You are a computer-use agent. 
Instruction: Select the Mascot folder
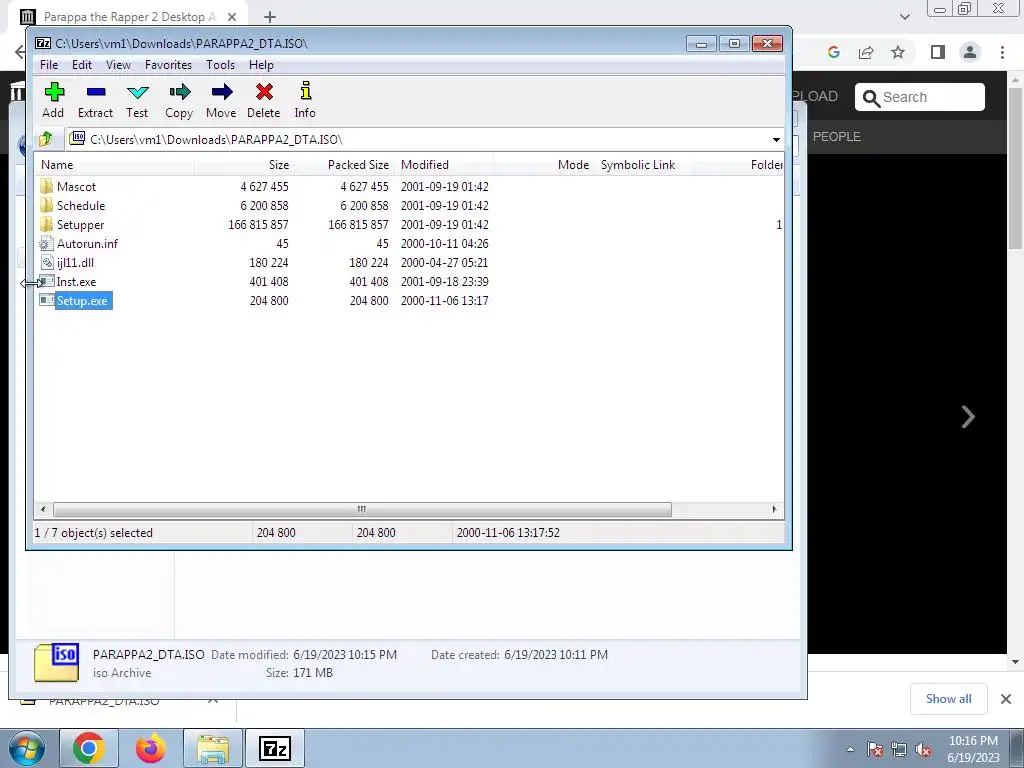(x=76, y=187)
